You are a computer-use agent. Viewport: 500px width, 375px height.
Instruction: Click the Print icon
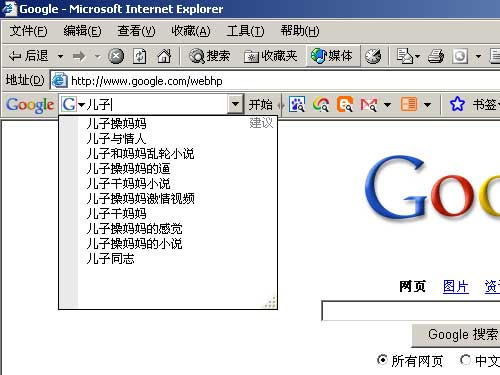tap(436, 56)
